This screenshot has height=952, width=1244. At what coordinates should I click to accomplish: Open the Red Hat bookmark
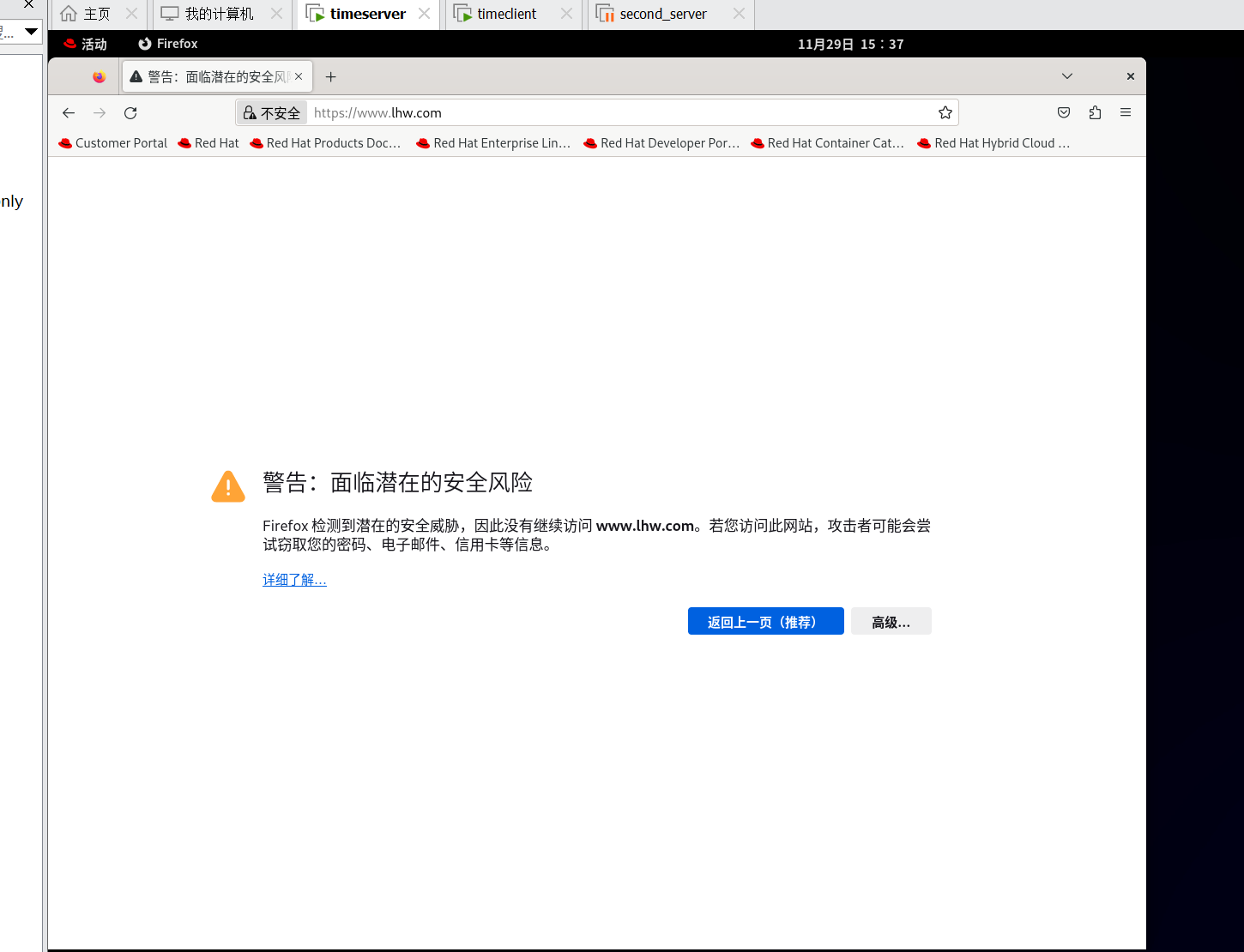tap(208, 143)
